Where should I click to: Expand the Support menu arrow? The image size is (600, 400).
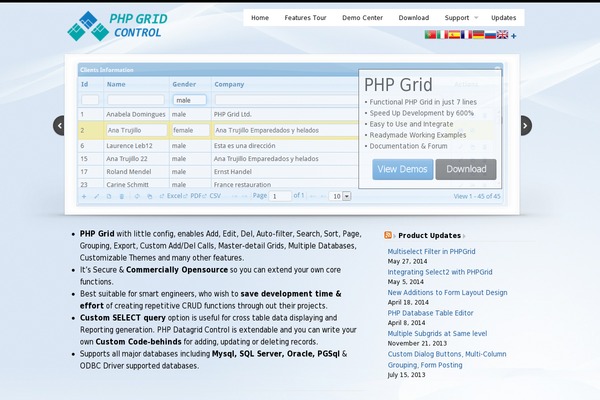point(476,18)
